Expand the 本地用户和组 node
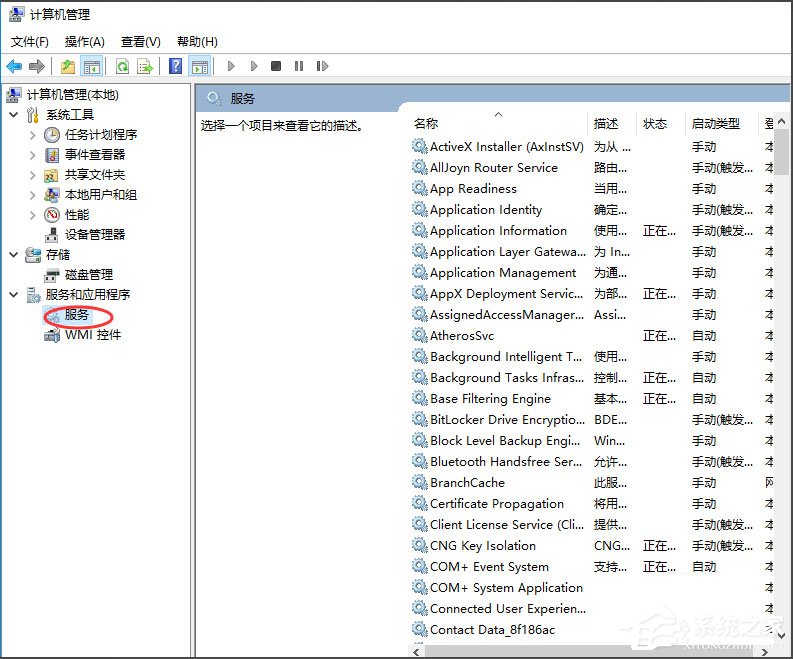Screen dimensions: 793x659 click(x=32, y=195)
